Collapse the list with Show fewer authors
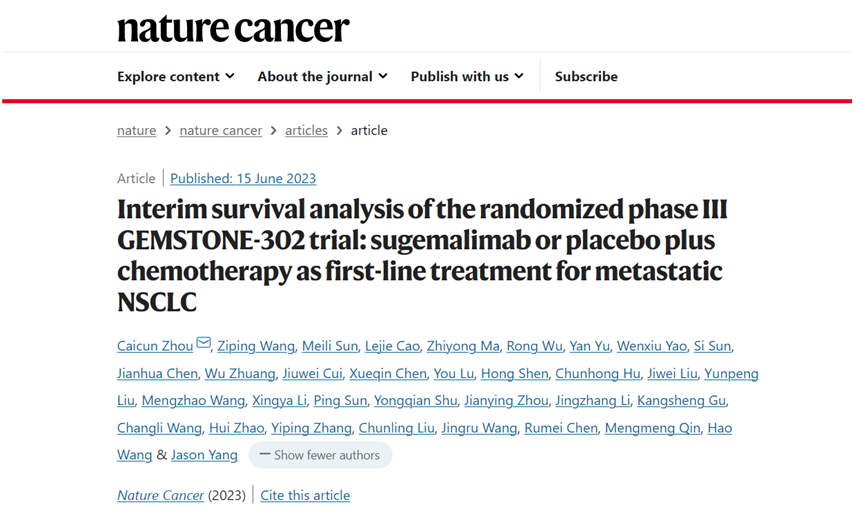Viewport: 856px width, 527px height. pyautogui.click(x=320, y=455)
